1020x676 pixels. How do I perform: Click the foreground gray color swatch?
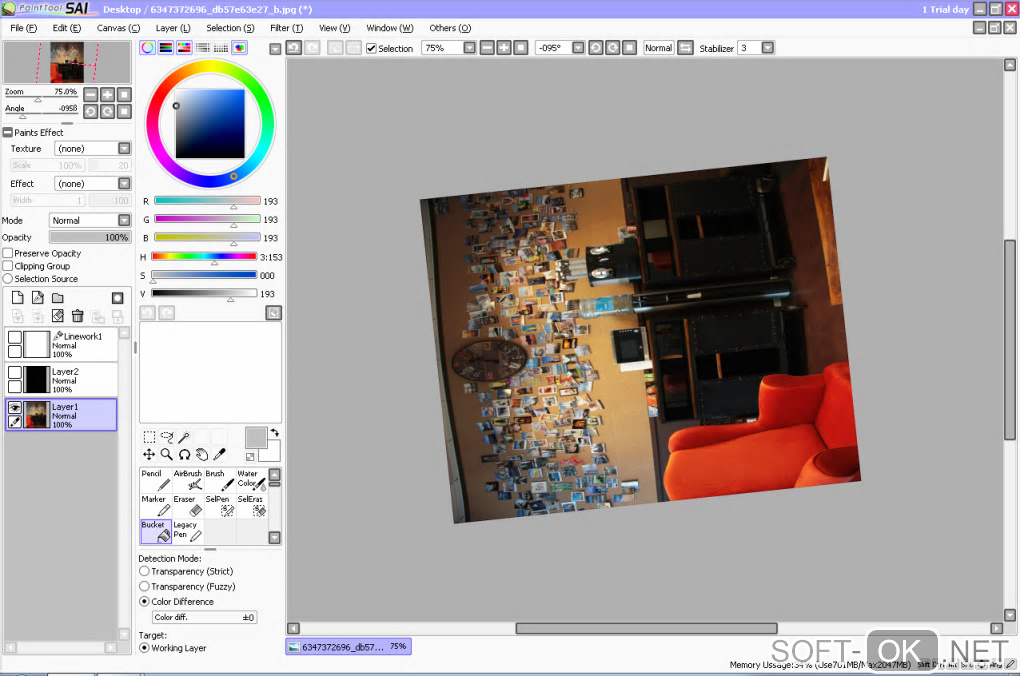click(x=256, y=438)
